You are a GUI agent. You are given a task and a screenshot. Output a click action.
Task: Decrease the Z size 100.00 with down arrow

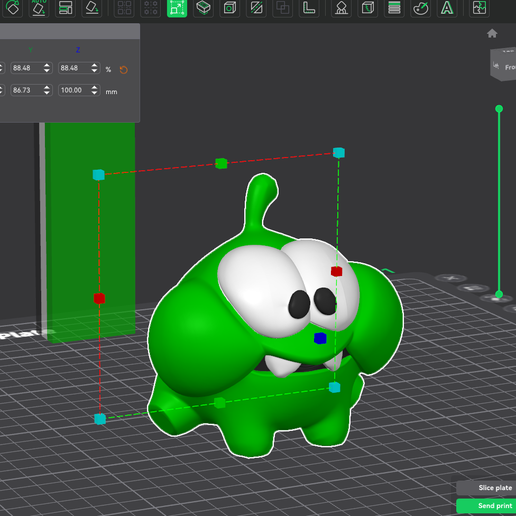[x=95, y=93]
